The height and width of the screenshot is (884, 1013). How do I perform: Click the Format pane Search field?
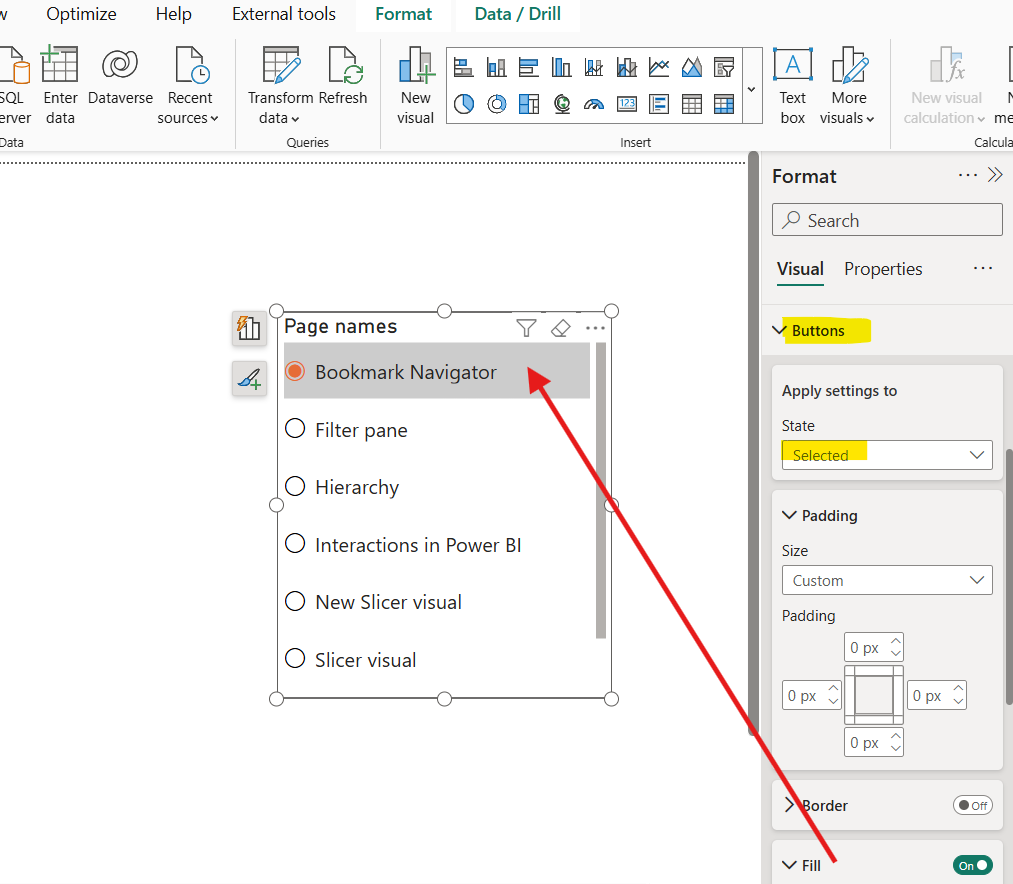coord(886,220)
